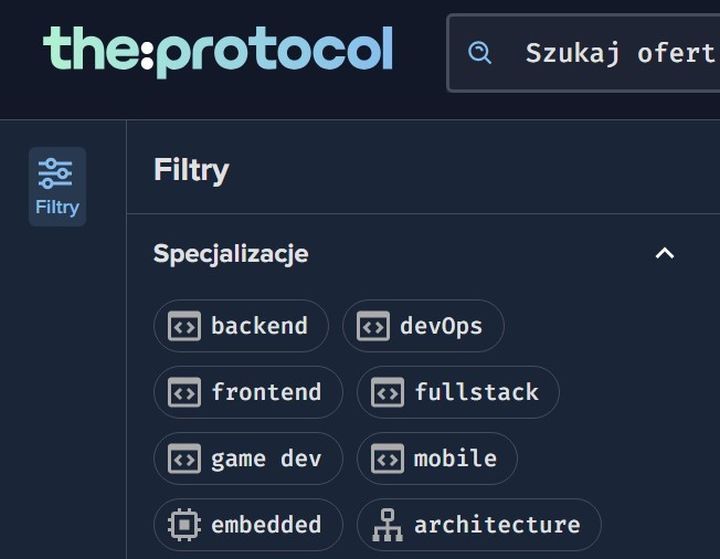Toggle the backend specialization filter
This screenshot has height=559, width=720.
258,326
